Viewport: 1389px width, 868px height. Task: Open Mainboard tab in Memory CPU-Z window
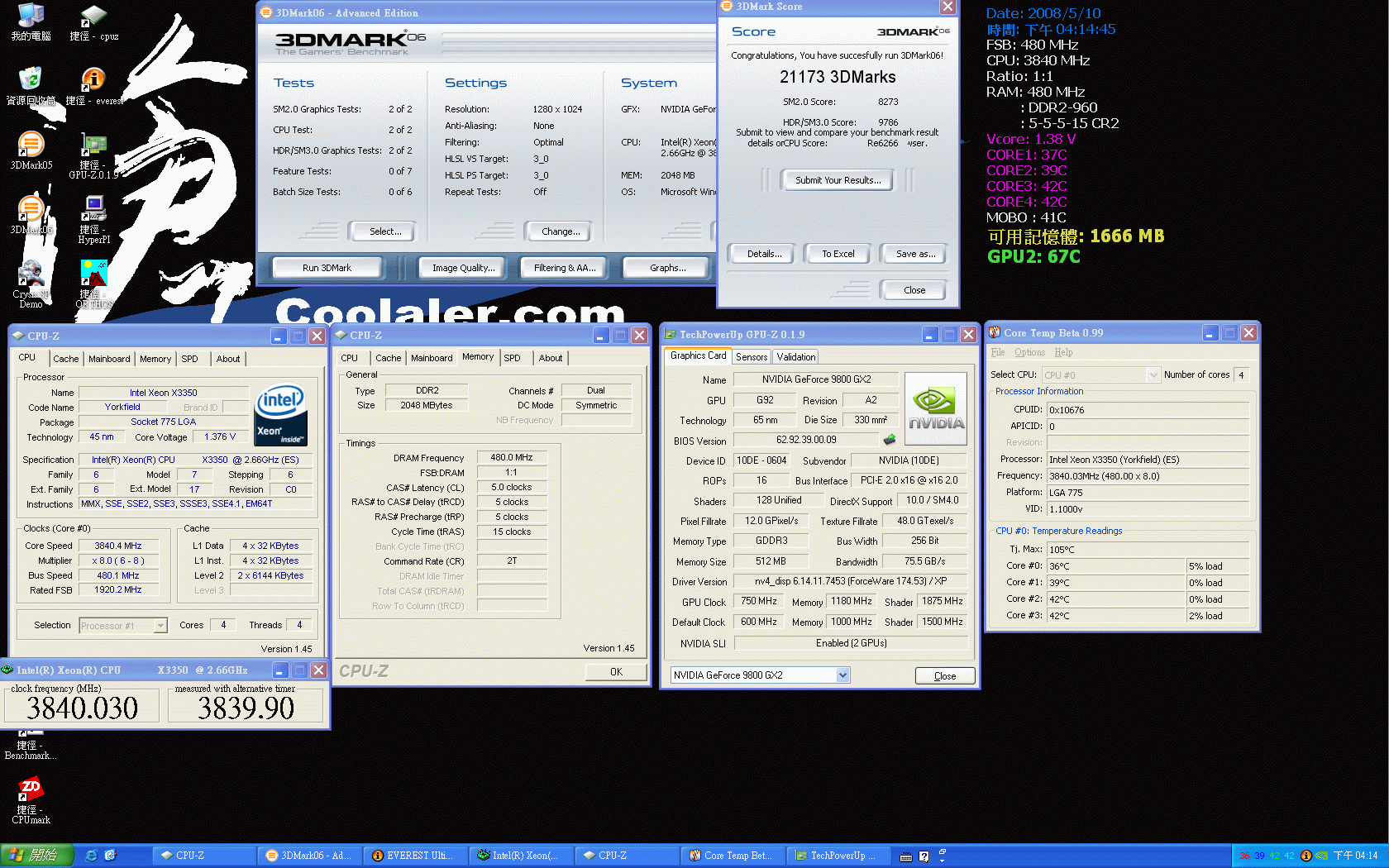432,358
